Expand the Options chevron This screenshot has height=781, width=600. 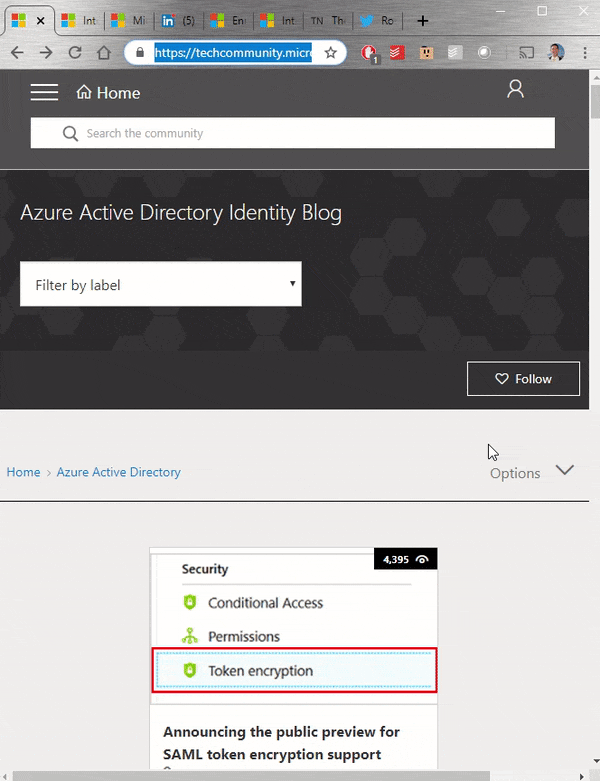(x=565, y=470)
